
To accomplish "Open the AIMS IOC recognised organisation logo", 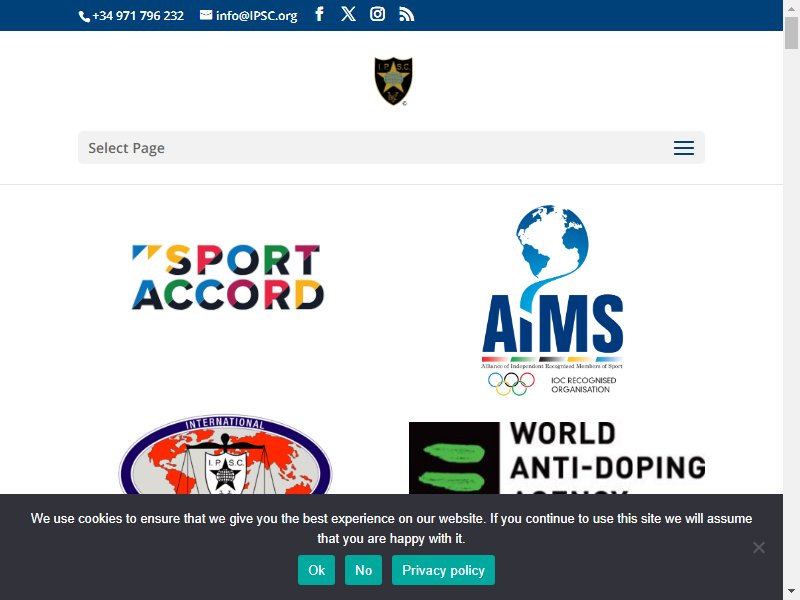I will pyautogui.click(x=552, y=301).
